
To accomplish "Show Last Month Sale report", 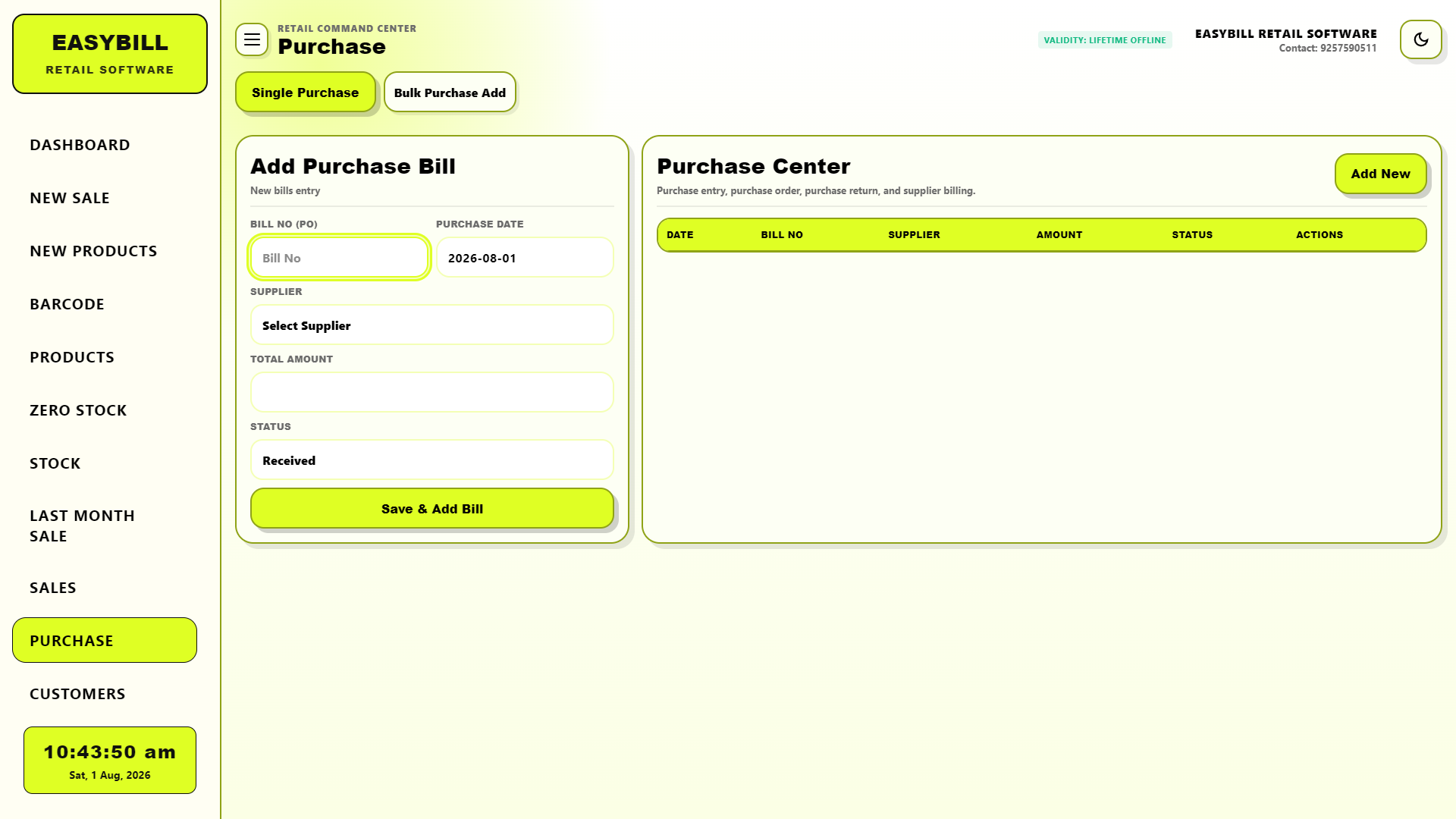I will pos(105,526).
